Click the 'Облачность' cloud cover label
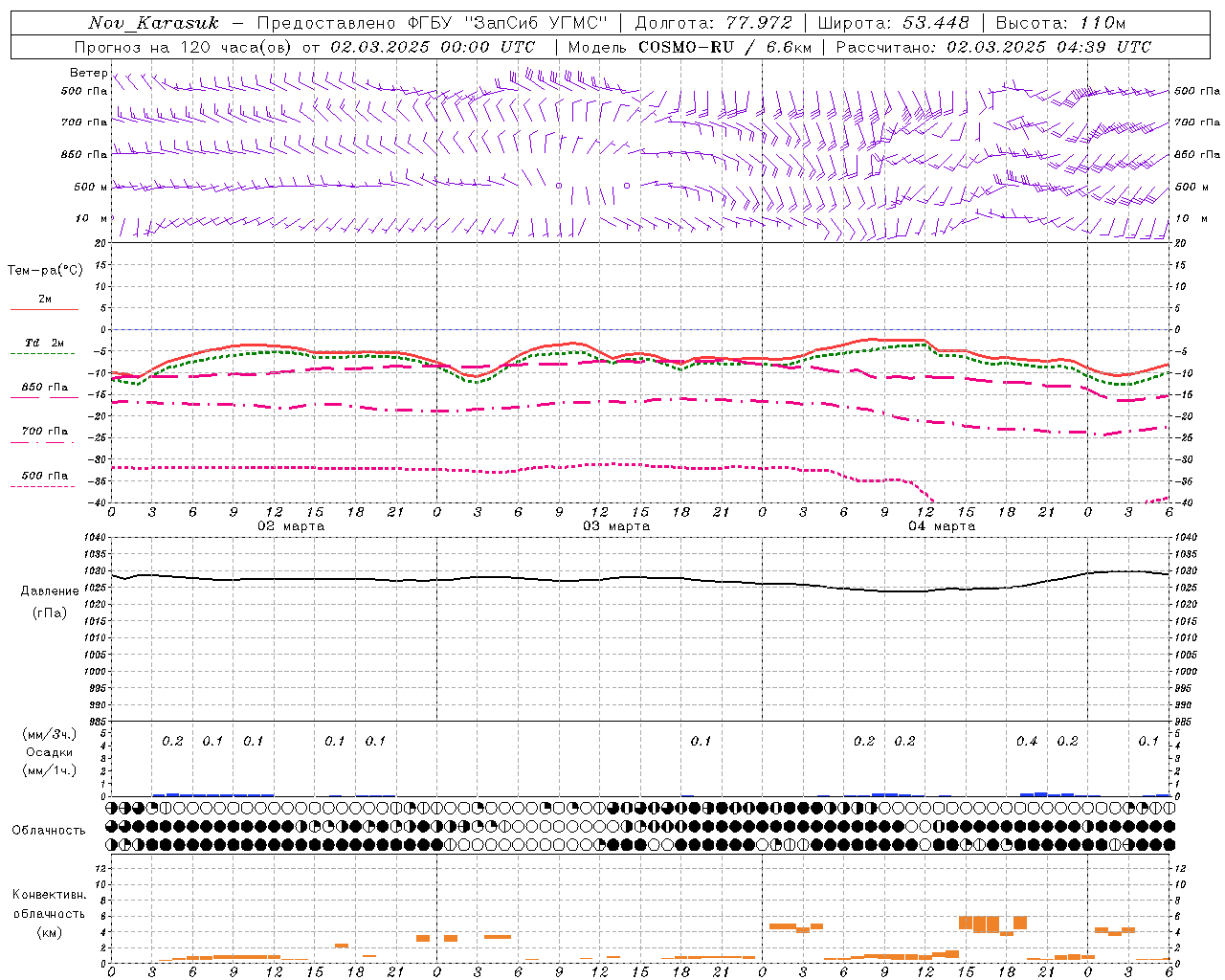This screenshot has height=980, width=1225. pyautogui.click(x=49, y=830)
